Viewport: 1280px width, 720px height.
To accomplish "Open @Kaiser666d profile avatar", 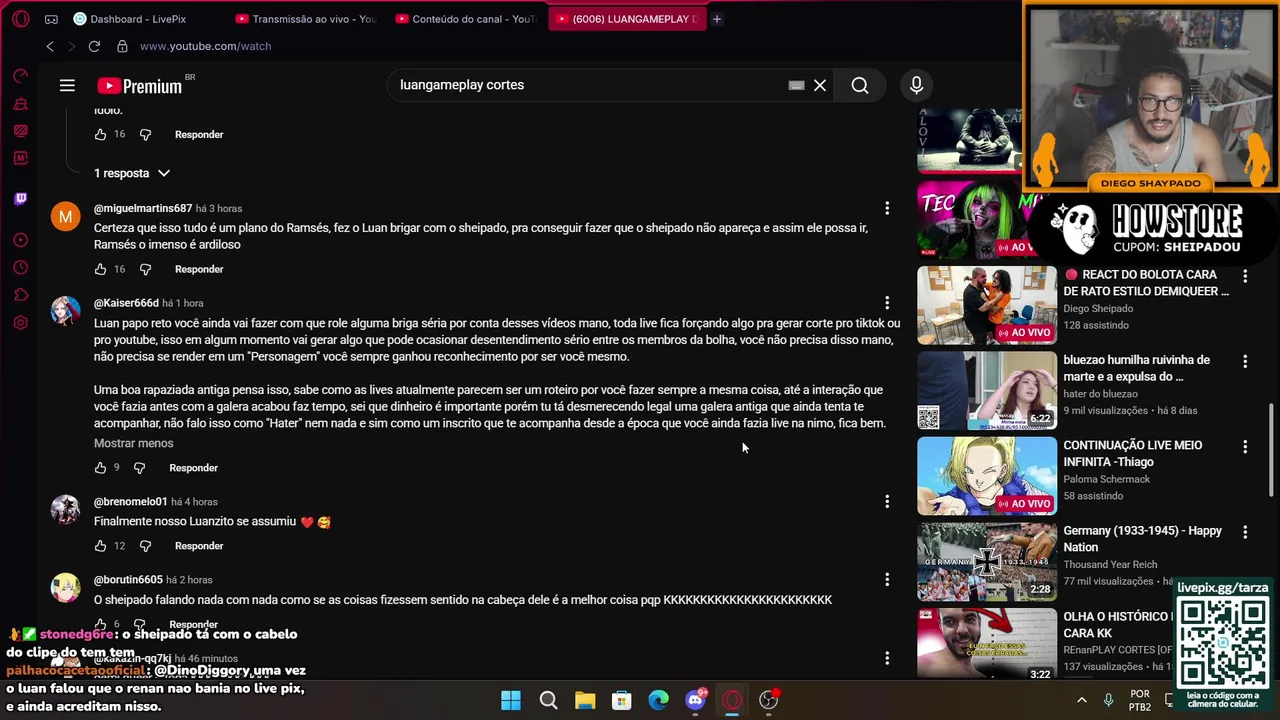I will click(65, 310).
